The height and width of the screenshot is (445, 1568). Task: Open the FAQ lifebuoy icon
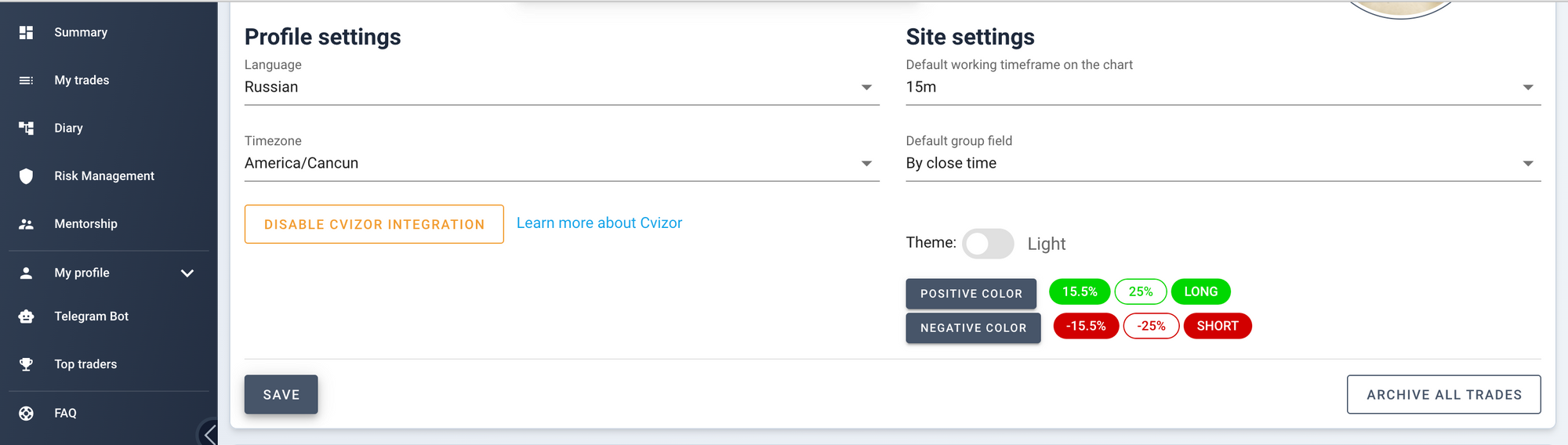[x=26, y=413]
